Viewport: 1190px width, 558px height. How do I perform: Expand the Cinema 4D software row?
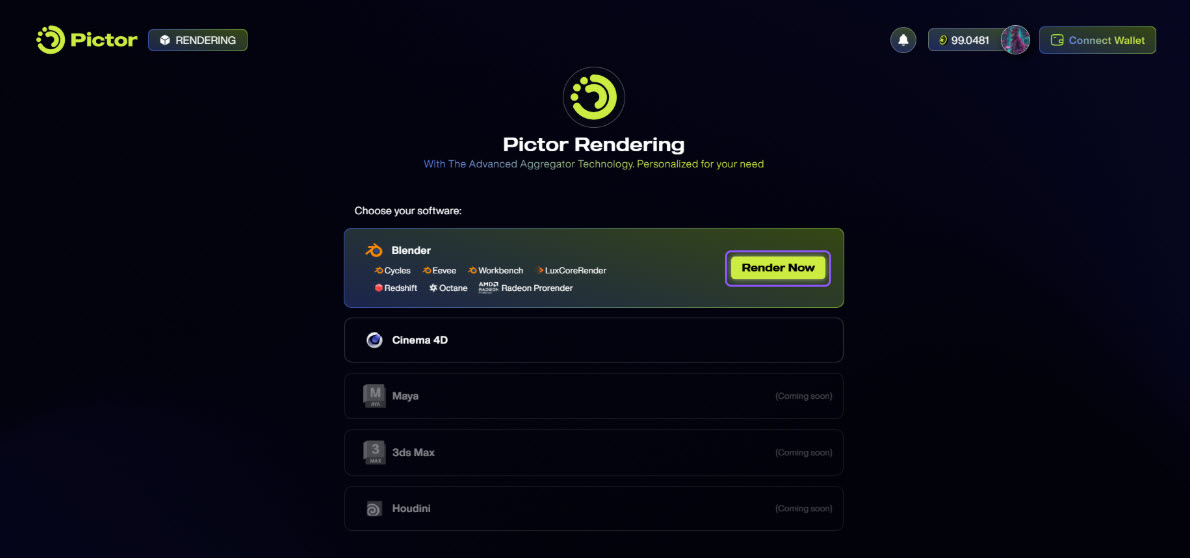point(593,340)
